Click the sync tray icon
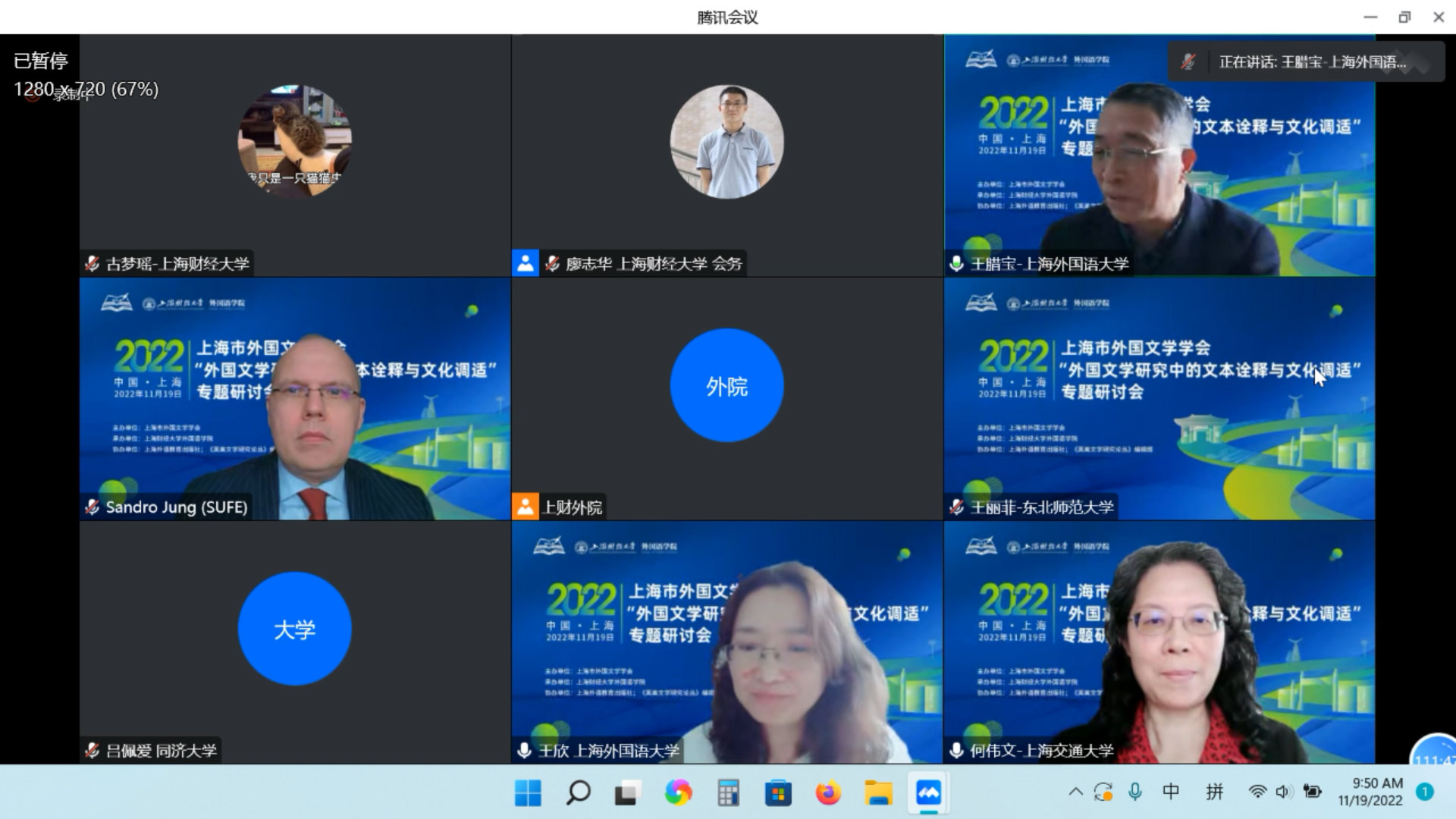Image resolution: width=1456 pixels, height=819 pixels. 1103,792
